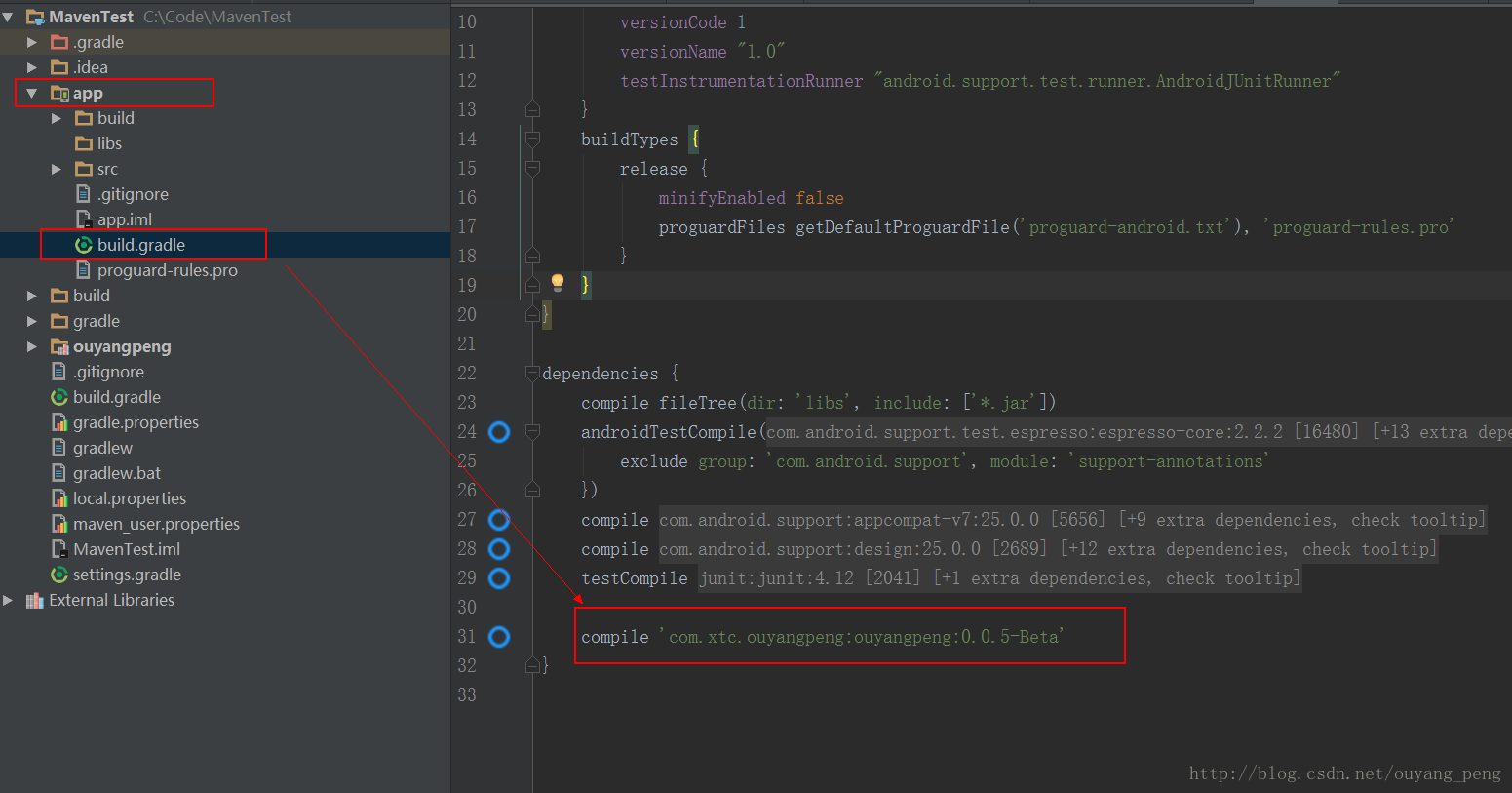Viewport: 1512px width, 793px height.
Task: Click the app .gitignore file icon
Action: point(84,194)
